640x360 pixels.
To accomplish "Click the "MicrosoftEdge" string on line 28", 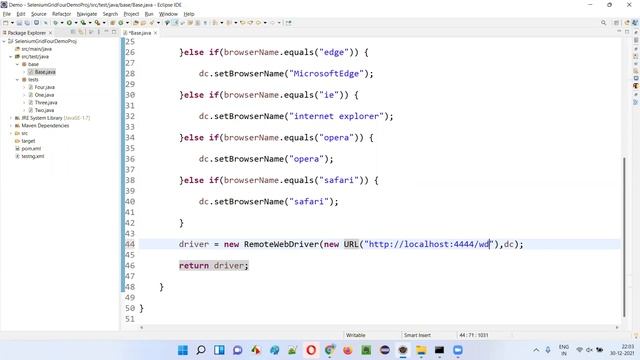I will [x=326, y=74].
